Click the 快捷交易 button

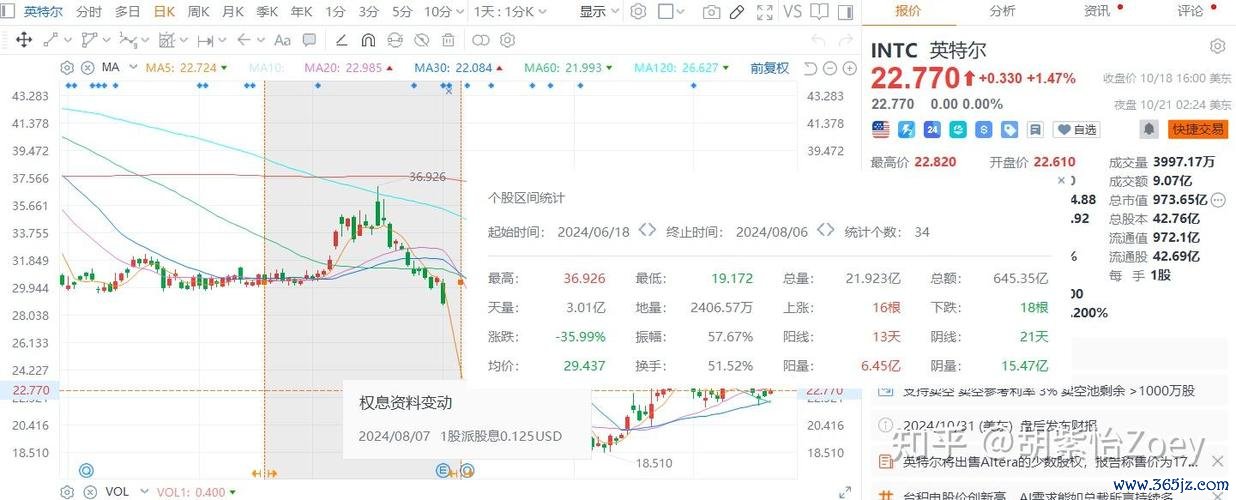[x=1200, y=130]
